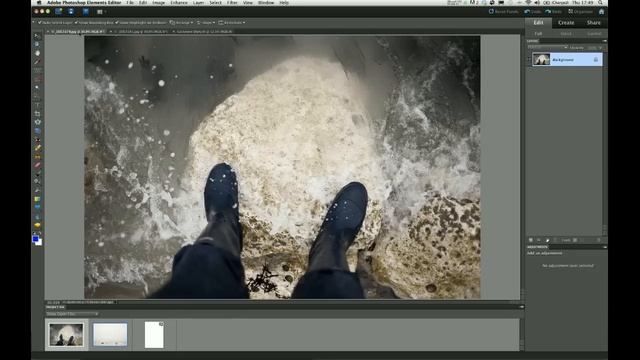This screenshot has width=640, height=360.
Task: Select the Hand tool
Action: point(37,53)
